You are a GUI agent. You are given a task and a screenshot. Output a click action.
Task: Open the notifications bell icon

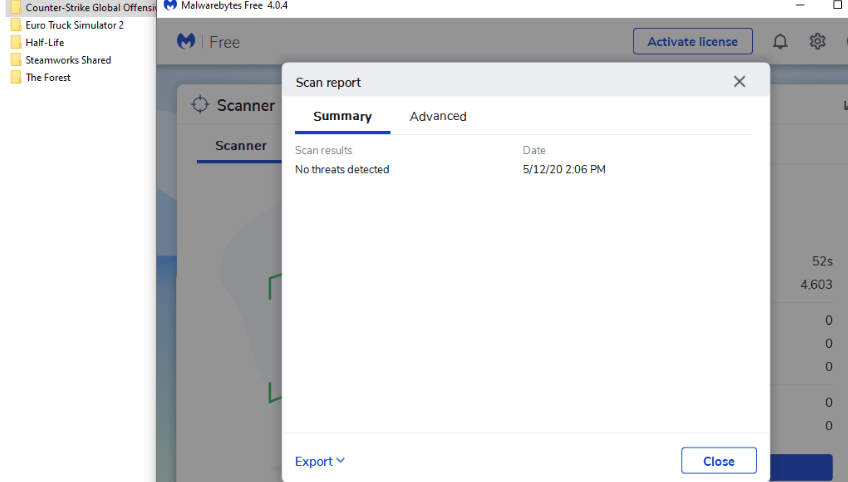[780, 42]
